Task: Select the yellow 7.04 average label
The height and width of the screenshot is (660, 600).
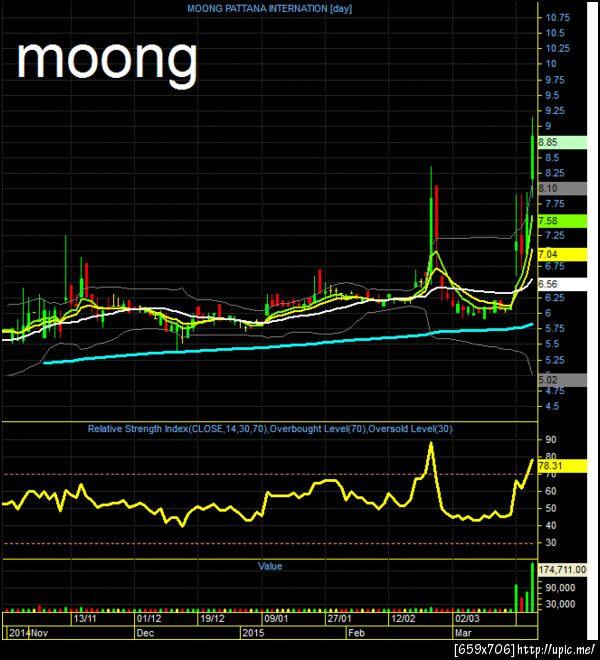Action: [x=563, y=254]
